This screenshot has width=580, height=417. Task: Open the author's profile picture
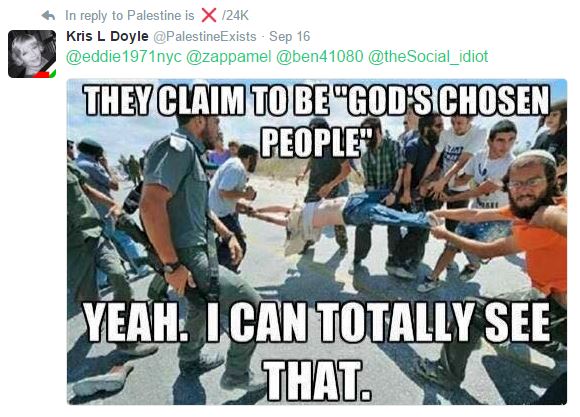32,54
